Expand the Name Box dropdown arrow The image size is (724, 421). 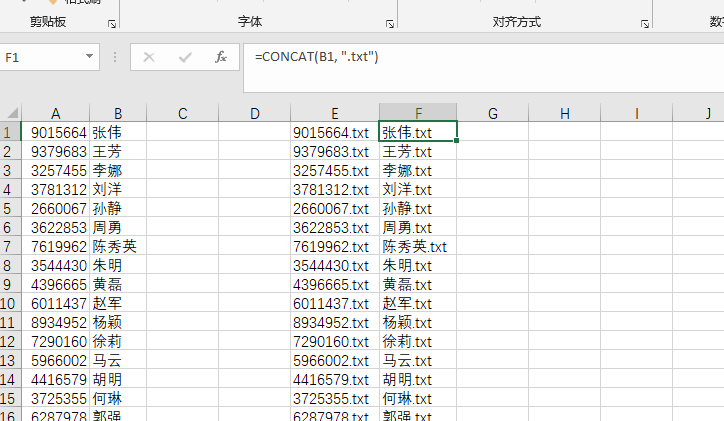(x=89, y=58)
